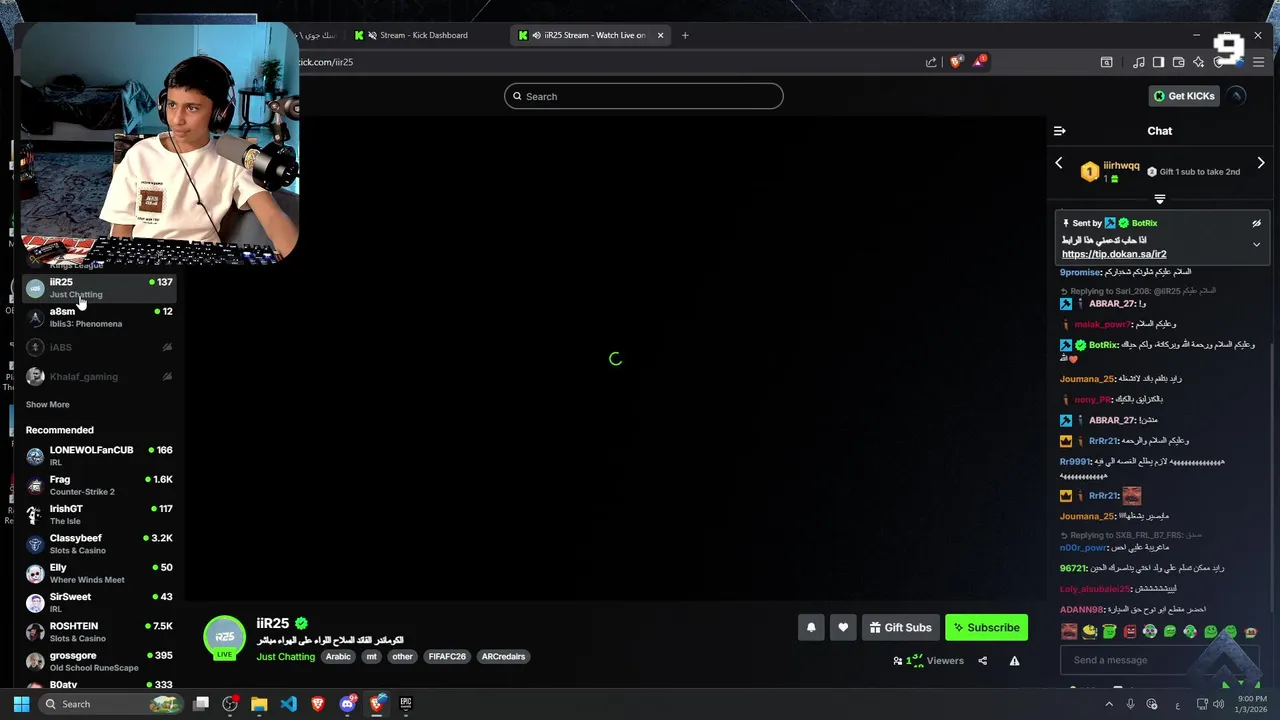Click the ADANN98 username in chat
Screen dimensions: 1280x720
click(1082, 609)
